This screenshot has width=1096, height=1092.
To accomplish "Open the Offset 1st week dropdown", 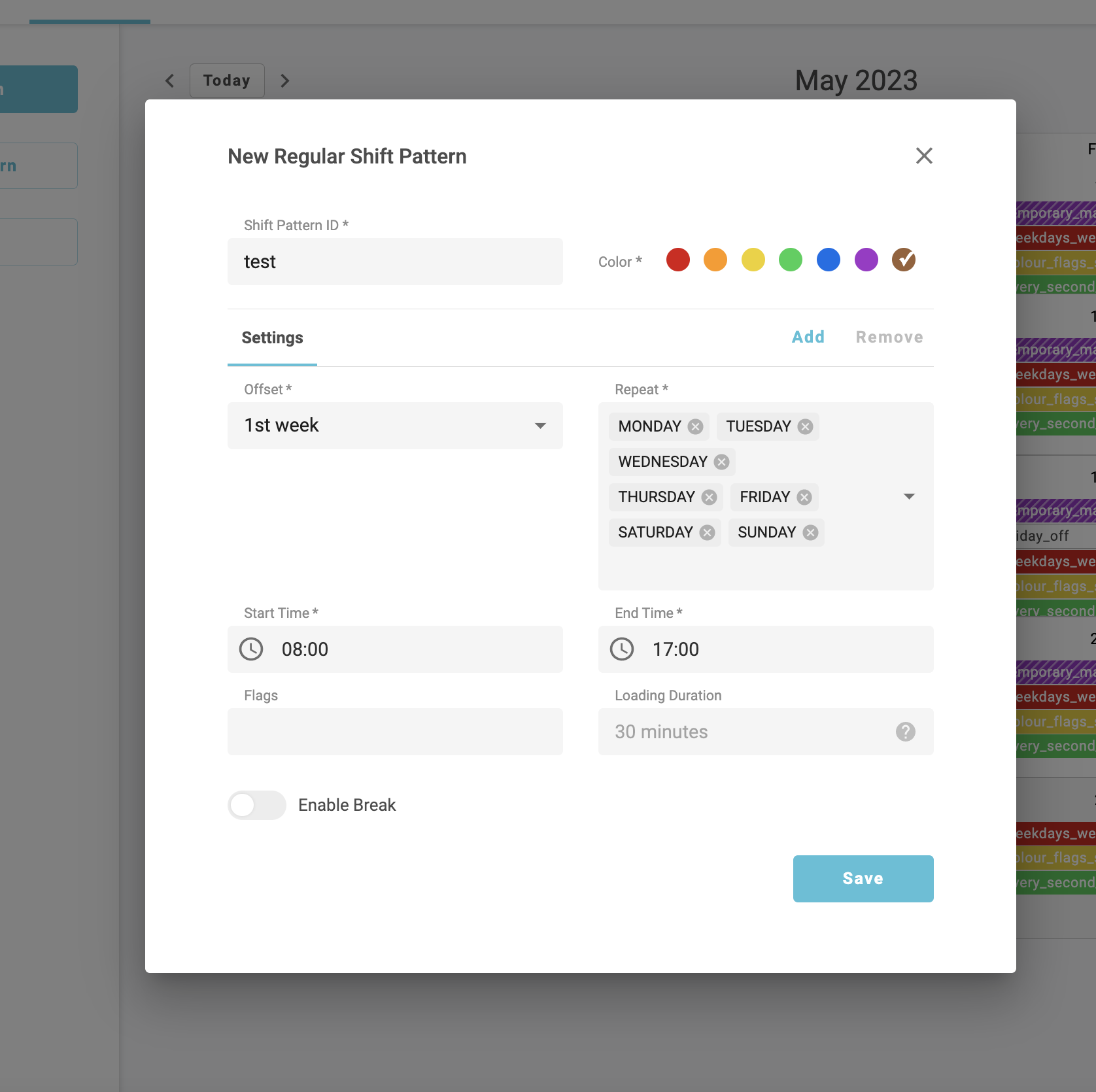I will coord(395,426).
